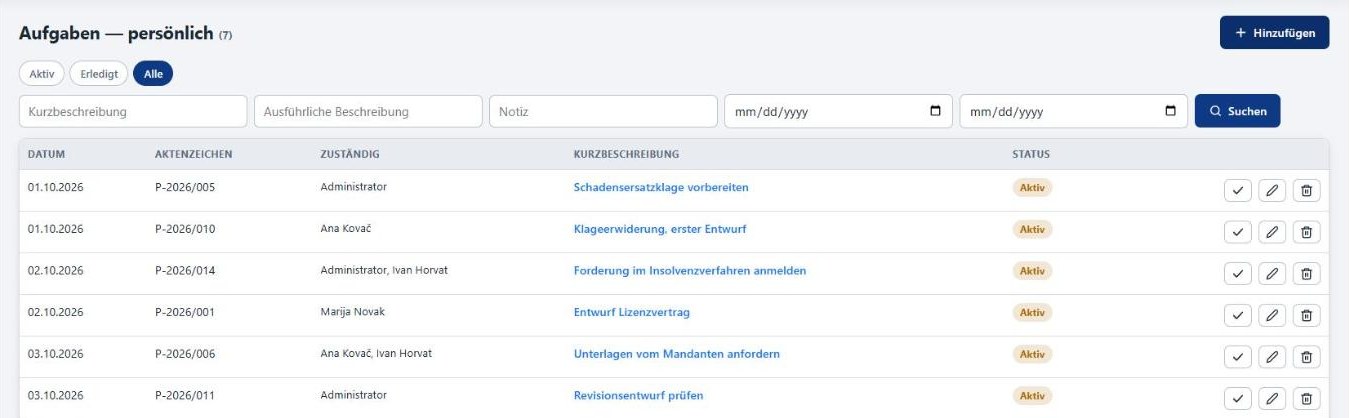The width and height of the screenshot is (1349, 418).
Task: Select the Alle filter pill
Action: (x=153, y=73)
